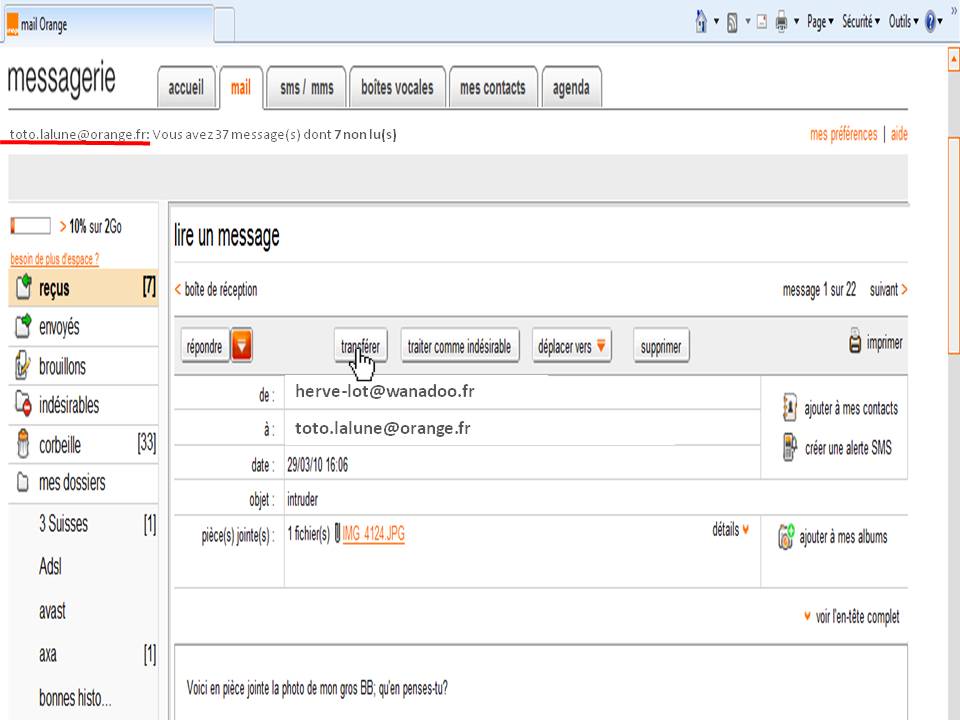
Task: Open the browser Sécurité menu
Action: (861, 22)
